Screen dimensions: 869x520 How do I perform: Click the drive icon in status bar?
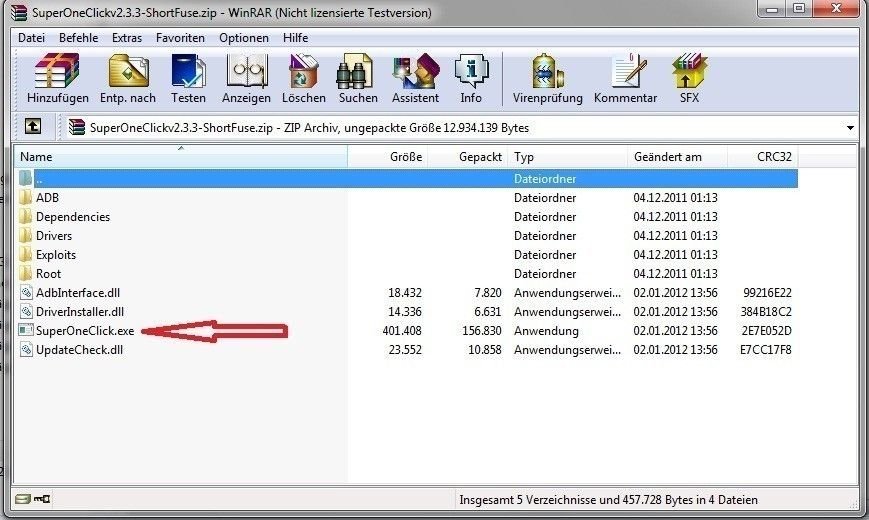click(22, 499)
